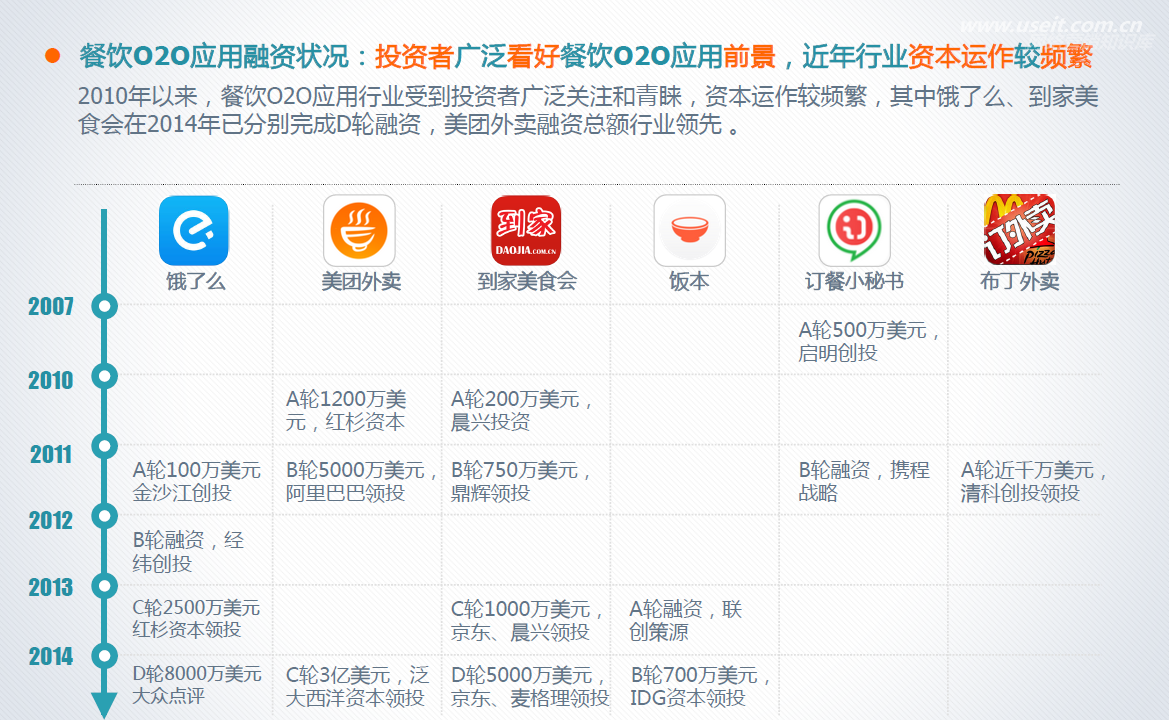Screen dimensions: 1169x720
Task: Click the 美团外卖 column label
Action: click(x=361, y=282)
